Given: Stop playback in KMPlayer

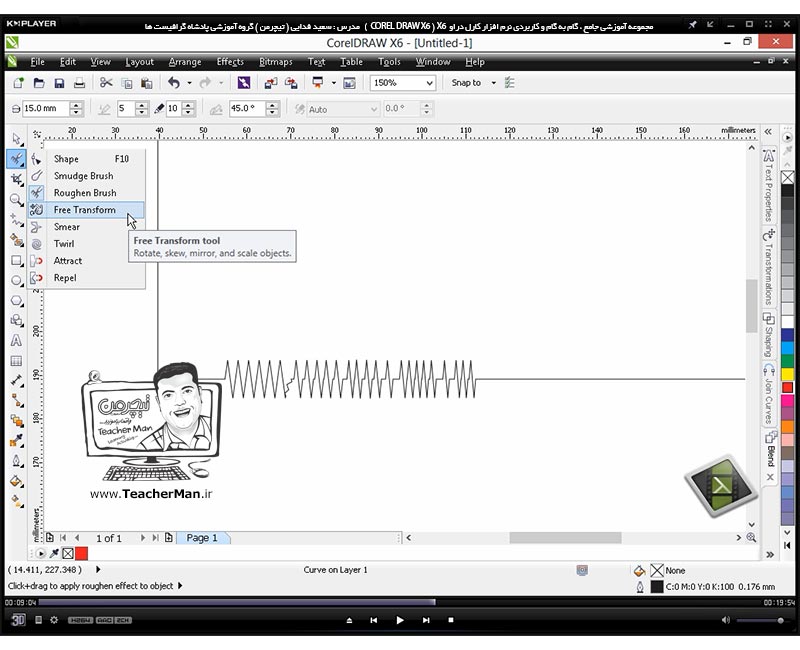Looking at the screenshot, I should point(451,620).
